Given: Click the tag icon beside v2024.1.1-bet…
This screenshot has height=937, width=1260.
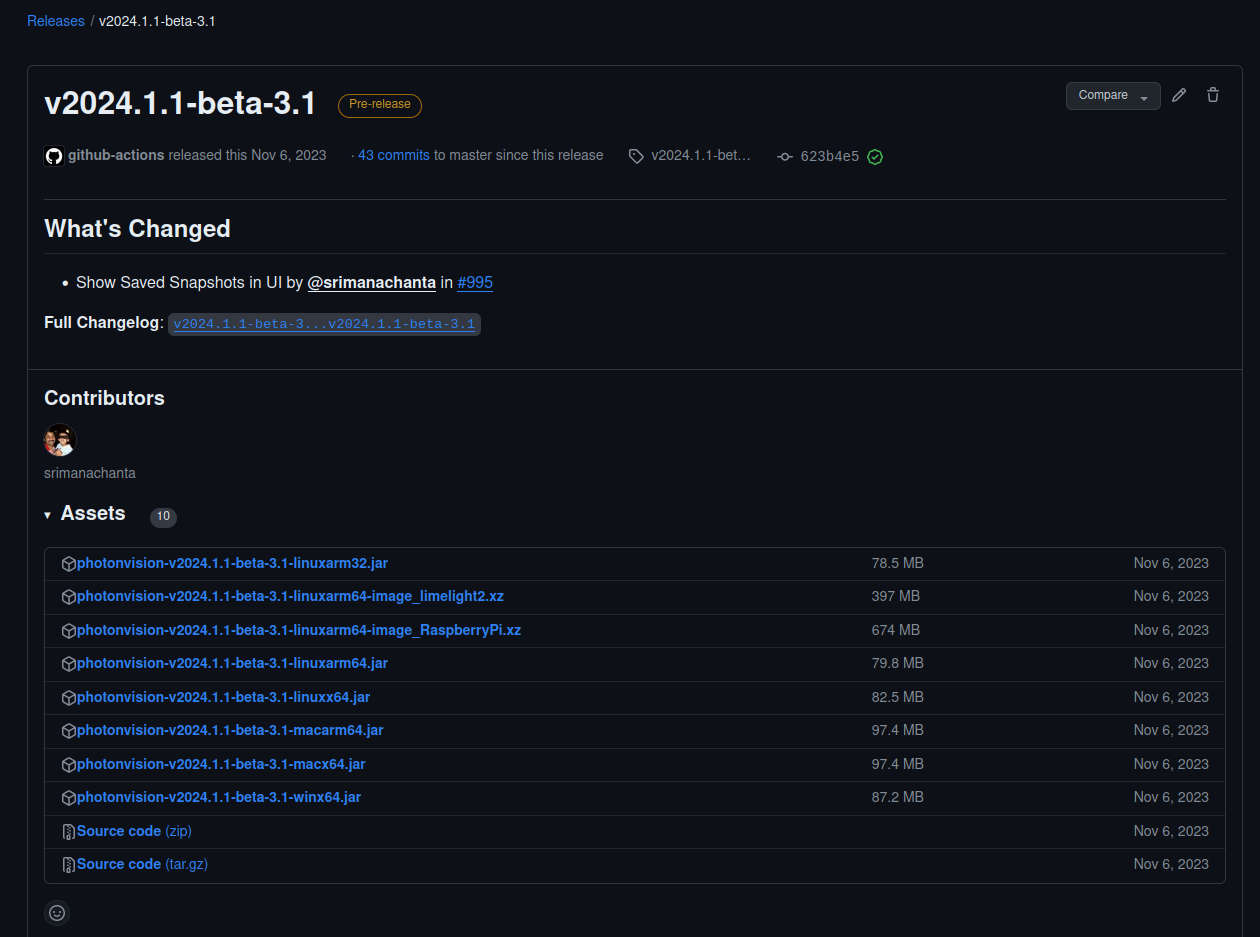Looking at the screenshot, I should [636, 156].
